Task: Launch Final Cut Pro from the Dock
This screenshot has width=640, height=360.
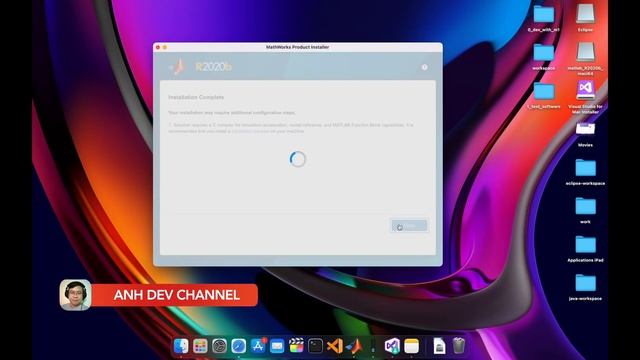Action: pyautogui.click(x=296, y=346)
